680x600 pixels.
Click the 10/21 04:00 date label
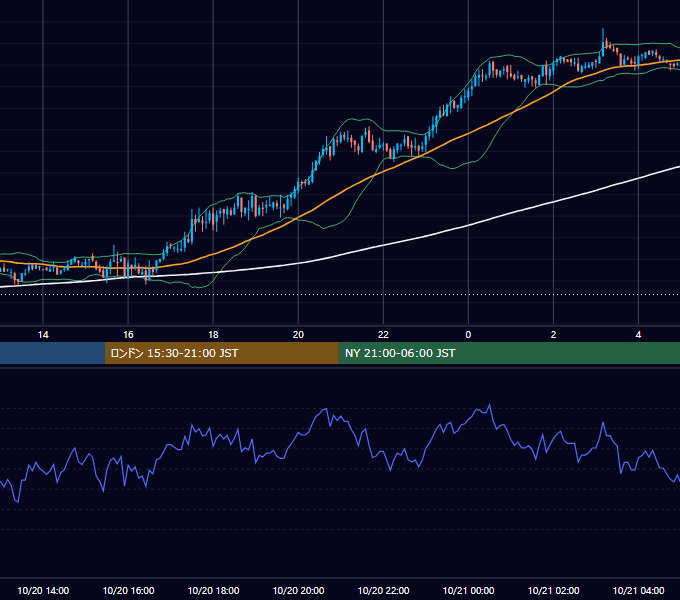(638, 590)
